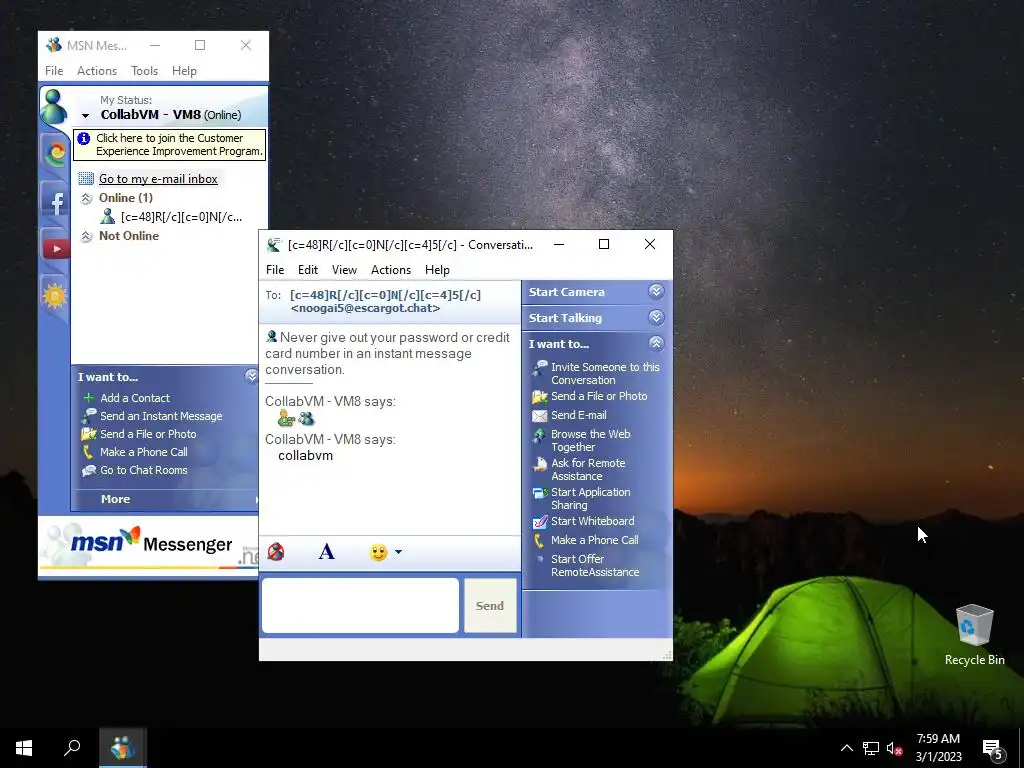The image size is (1024, 768).
Task: Open the Actions menu in MSN Messenger
Action: 97,71
